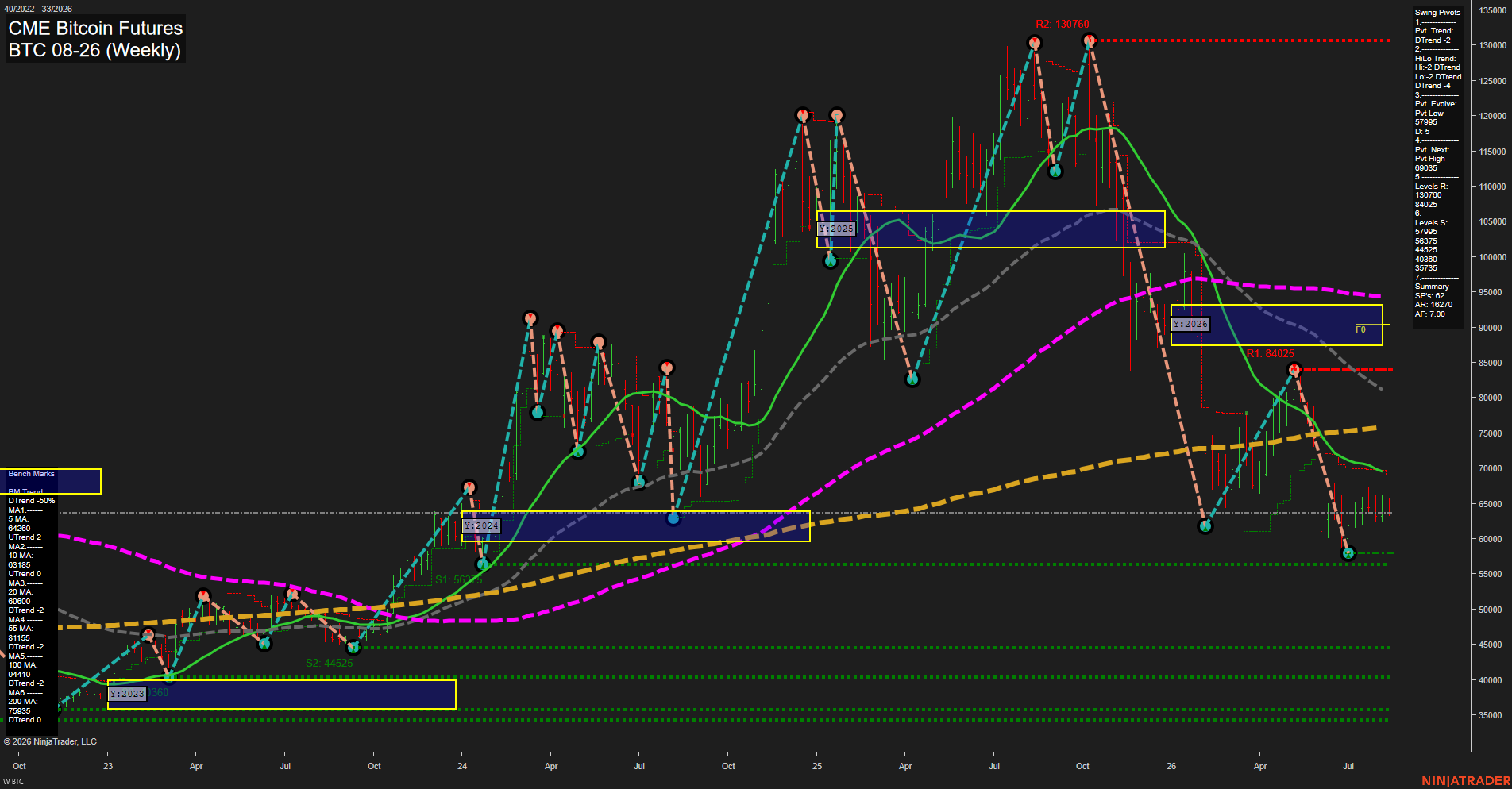Click the DTrend -50% benchmark line

pyautogui.click(x=32, y=501)
